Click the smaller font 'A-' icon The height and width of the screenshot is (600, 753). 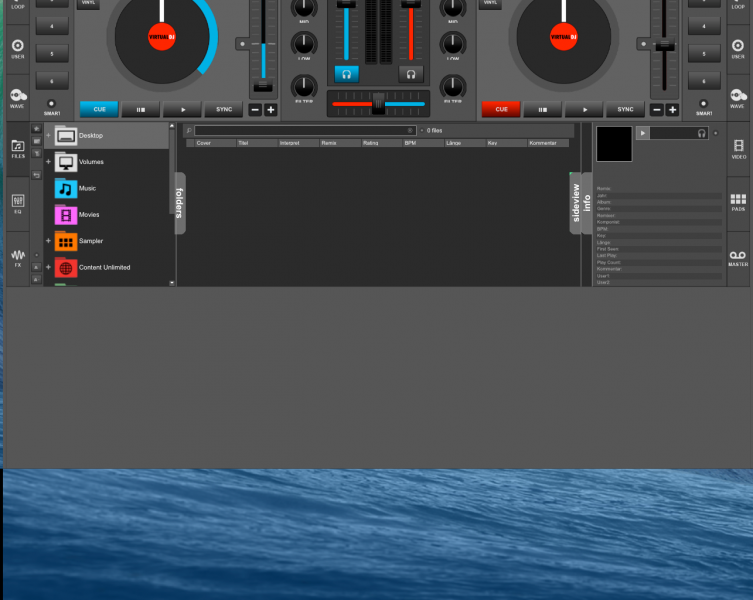36,279
